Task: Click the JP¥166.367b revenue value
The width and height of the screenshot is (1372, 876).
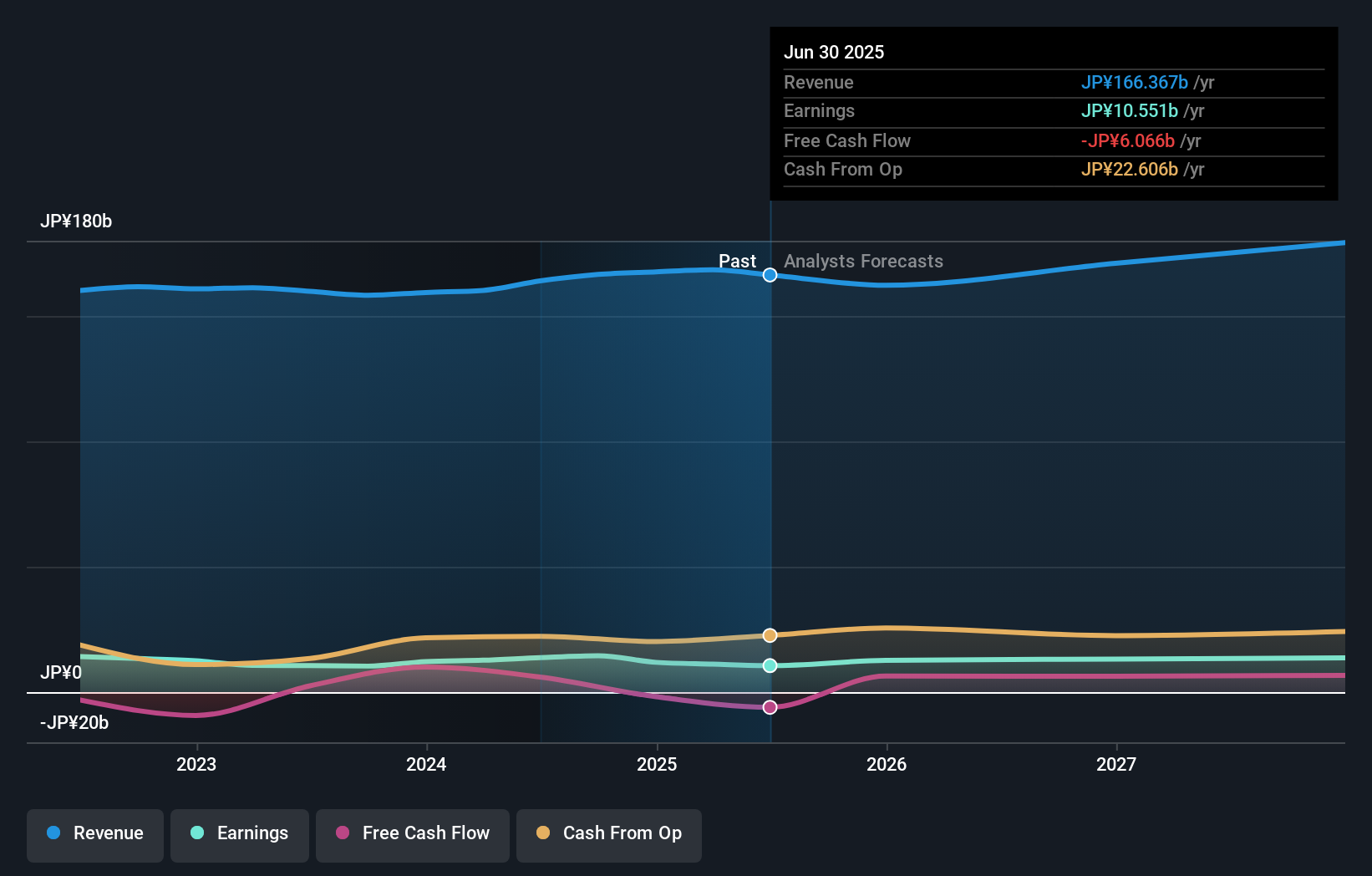Action: click(1136, 83)
